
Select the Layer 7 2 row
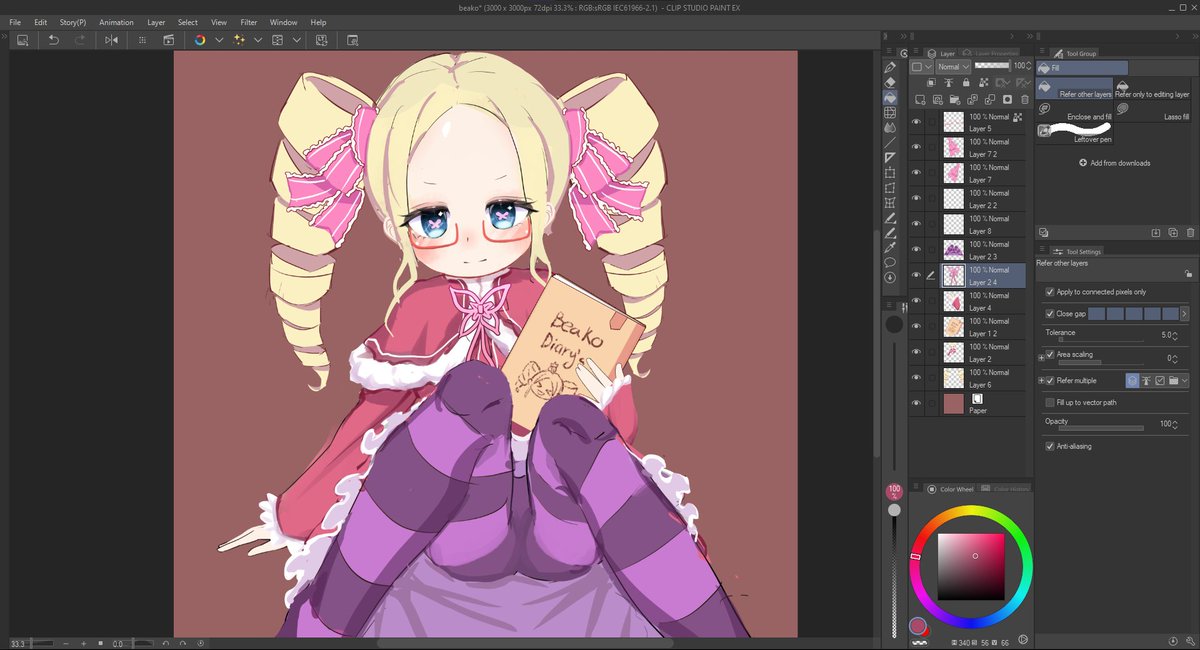968,148
